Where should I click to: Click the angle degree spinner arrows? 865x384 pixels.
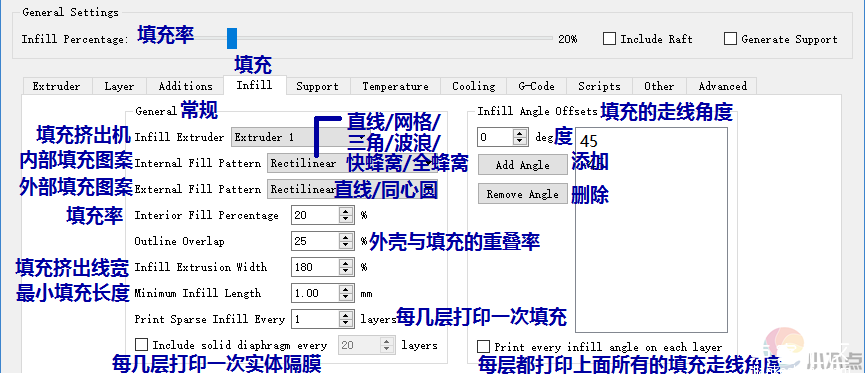[520, 137]
